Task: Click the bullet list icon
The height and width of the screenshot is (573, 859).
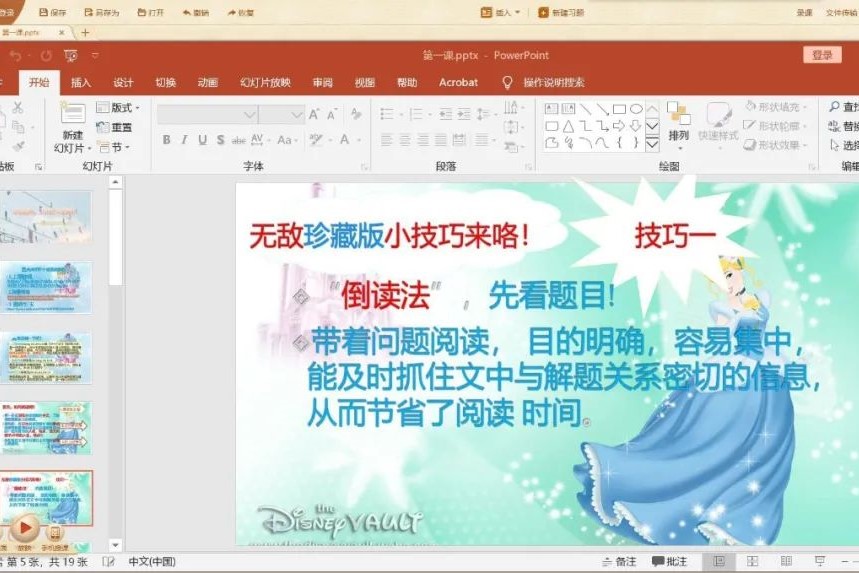Action: (389, 114)
